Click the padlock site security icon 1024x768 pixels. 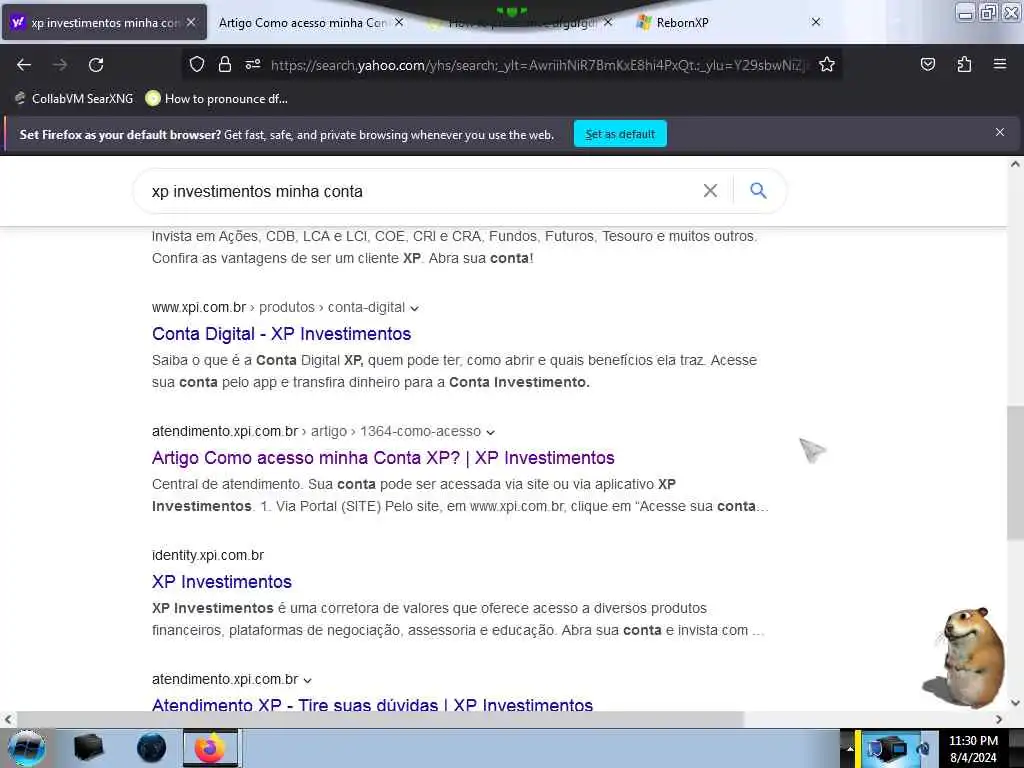(x=225, y=64)
